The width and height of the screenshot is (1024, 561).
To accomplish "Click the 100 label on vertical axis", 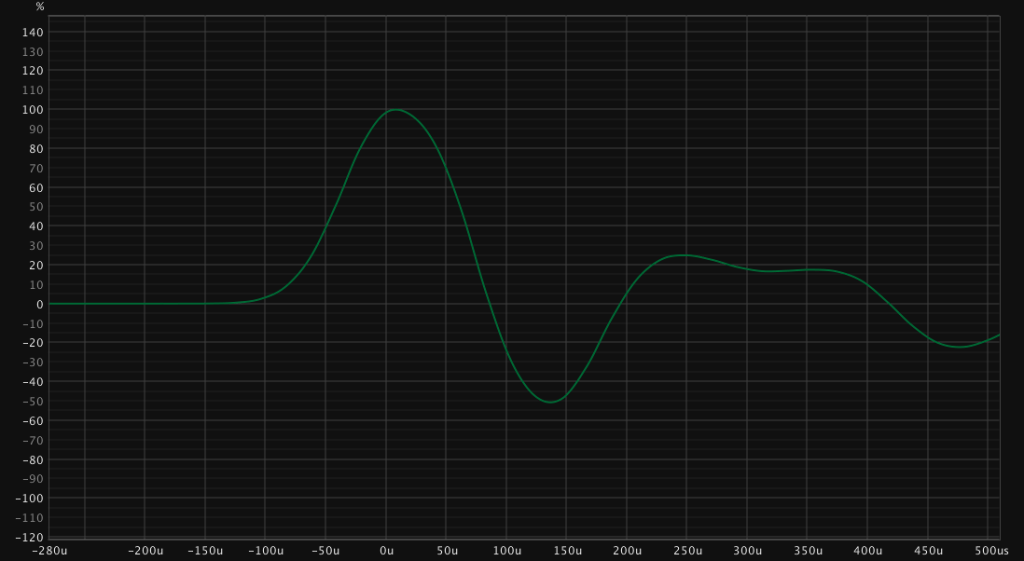I will [x=33, y=110].
